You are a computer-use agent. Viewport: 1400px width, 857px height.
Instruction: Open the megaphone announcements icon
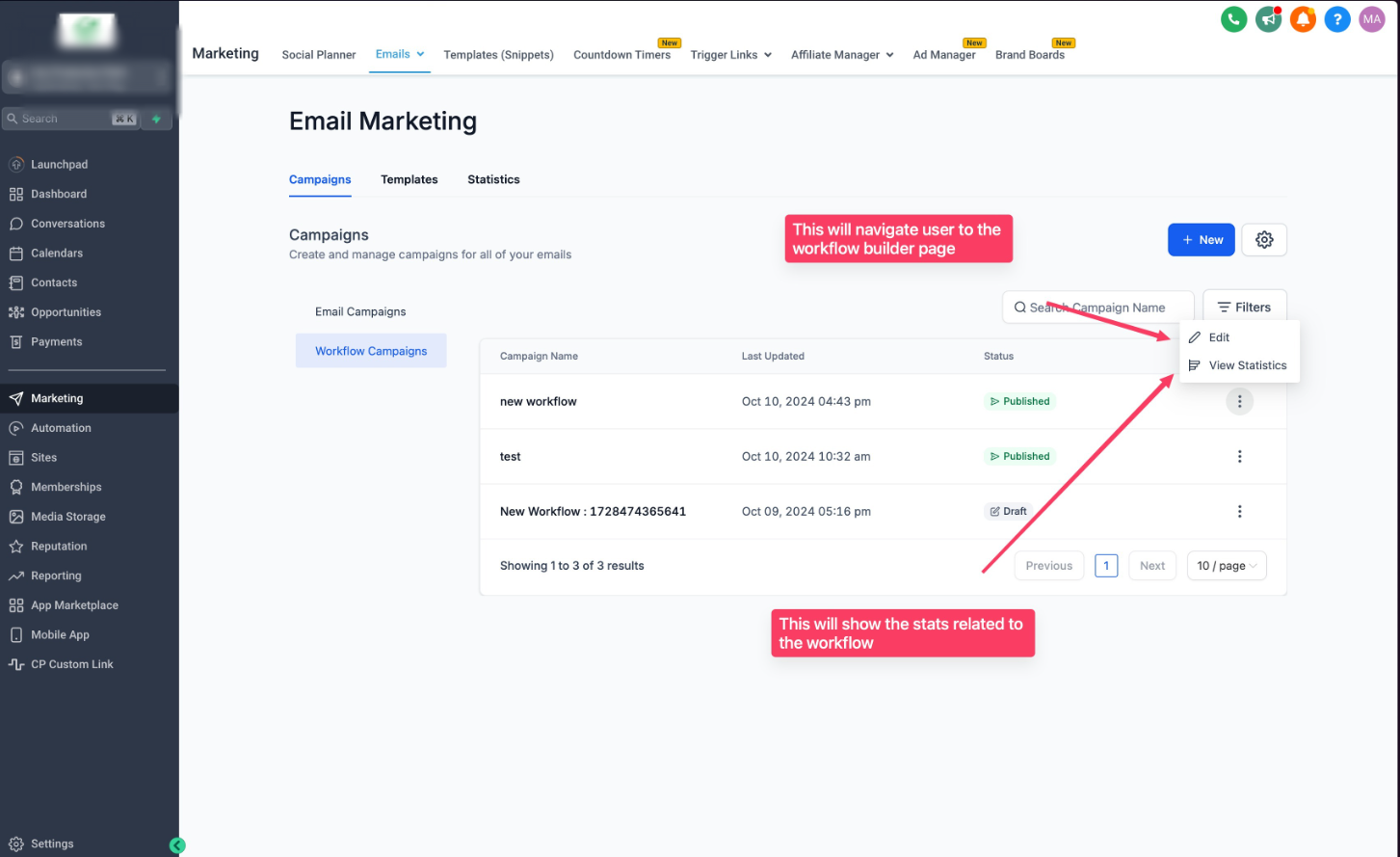click(1268, 19)
